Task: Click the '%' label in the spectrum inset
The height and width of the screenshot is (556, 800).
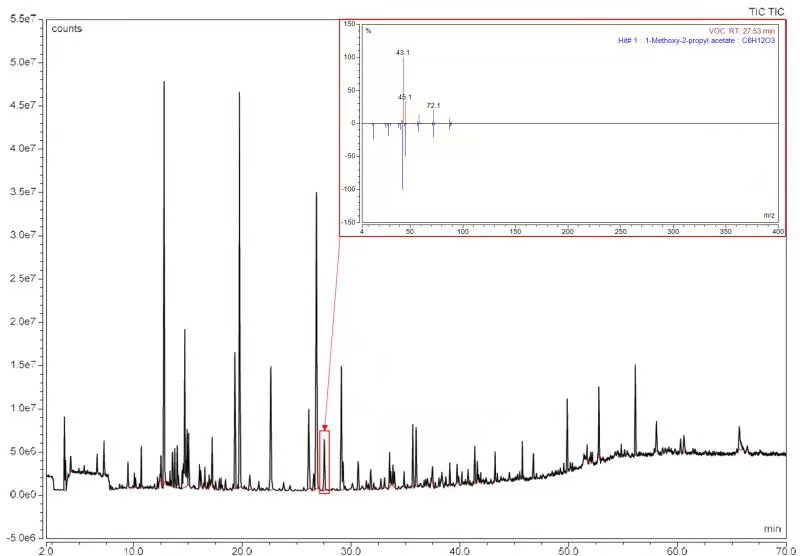Action: (368, 31)
